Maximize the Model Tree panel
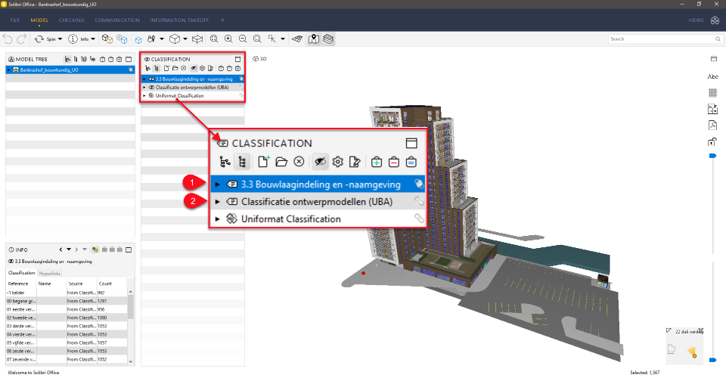Screen dimensions: 726x378 [129, 59]
